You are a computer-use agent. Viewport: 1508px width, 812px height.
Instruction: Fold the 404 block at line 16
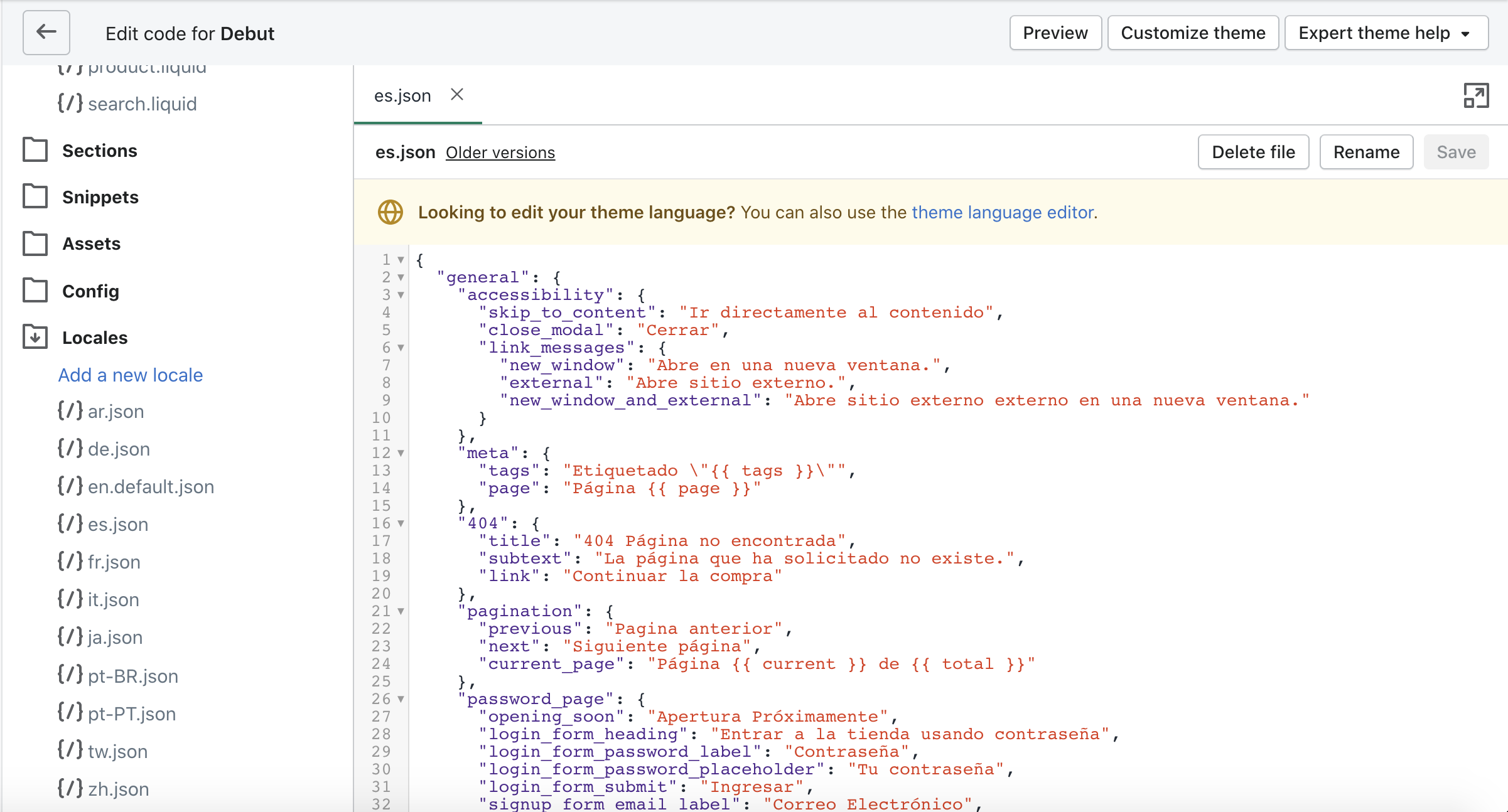[401, 523]
